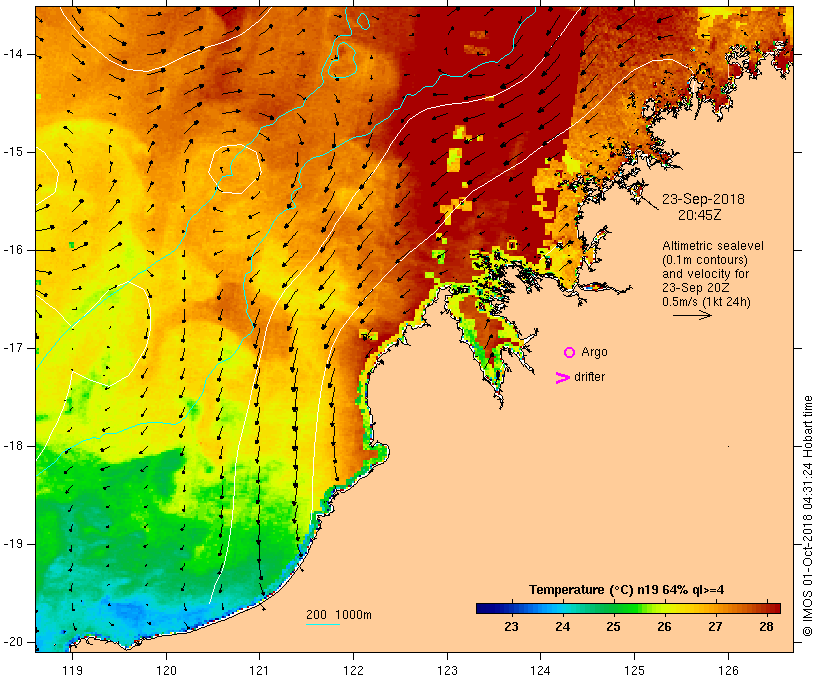Click the latitude label -18
The width and height of the screenshot is (820, 680).
point(13,446)
